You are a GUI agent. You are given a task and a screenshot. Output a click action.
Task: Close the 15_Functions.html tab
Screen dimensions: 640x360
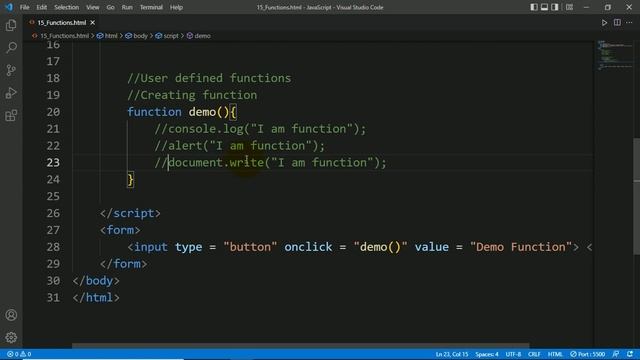(x=93, y=23)
